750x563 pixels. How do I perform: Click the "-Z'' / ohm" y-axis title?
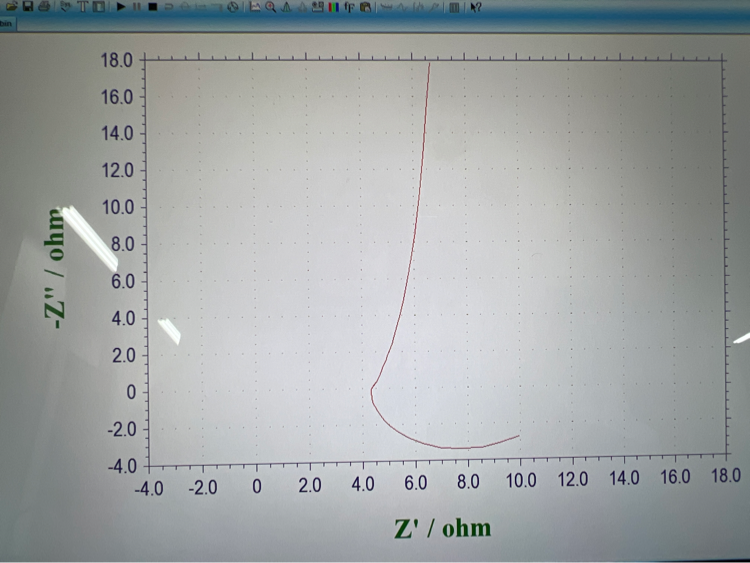click(x=55, y=268)
